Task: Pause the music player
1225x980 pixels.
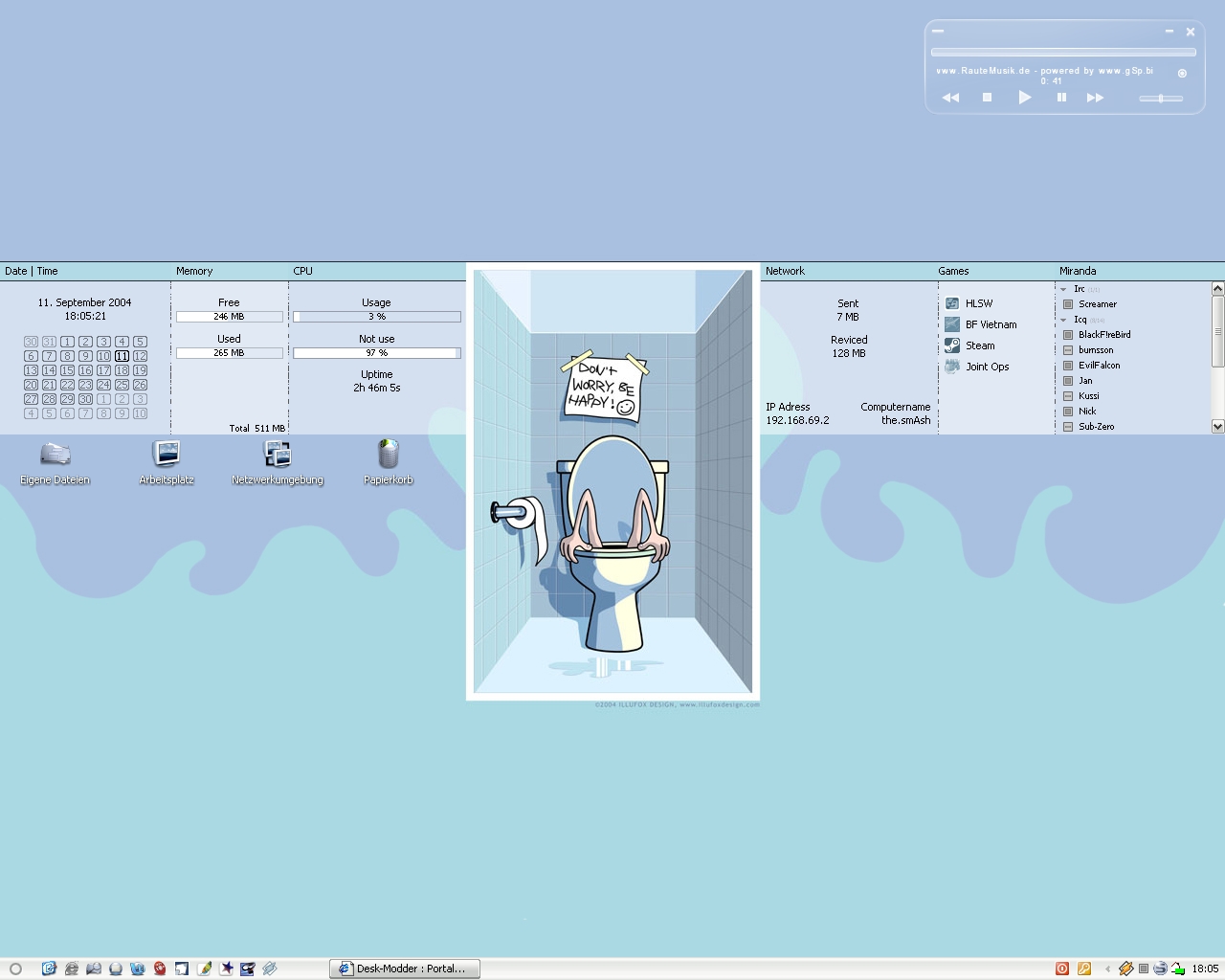Action: [x=1061, y=97]
